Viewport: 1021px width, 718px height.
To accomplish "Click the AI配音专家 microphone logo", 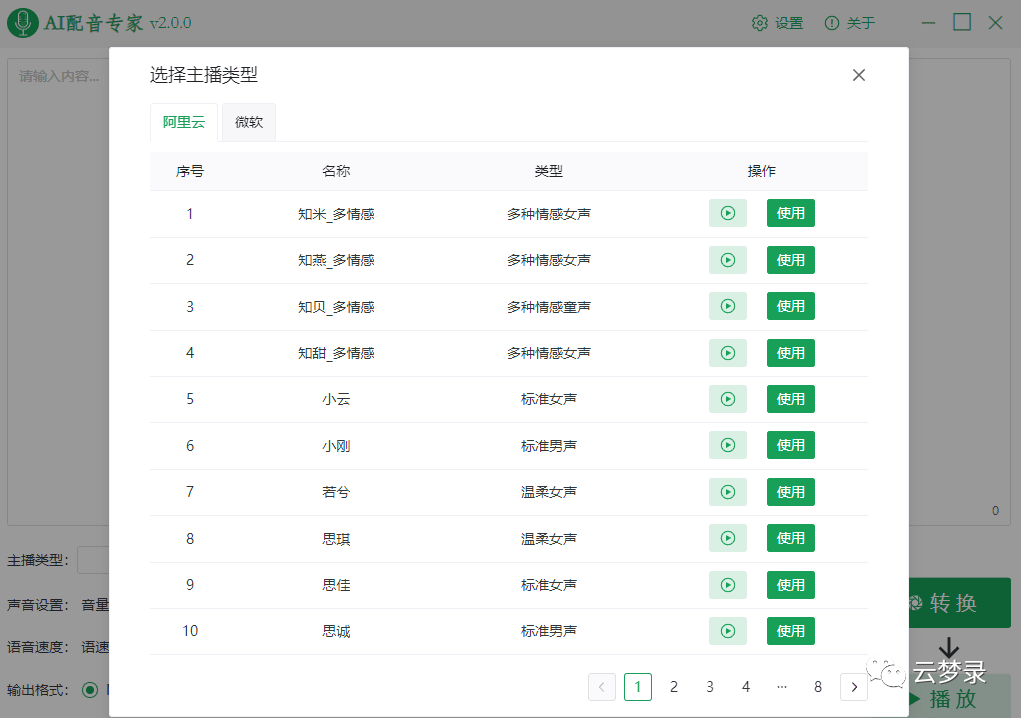I will [x=21, y=22].
